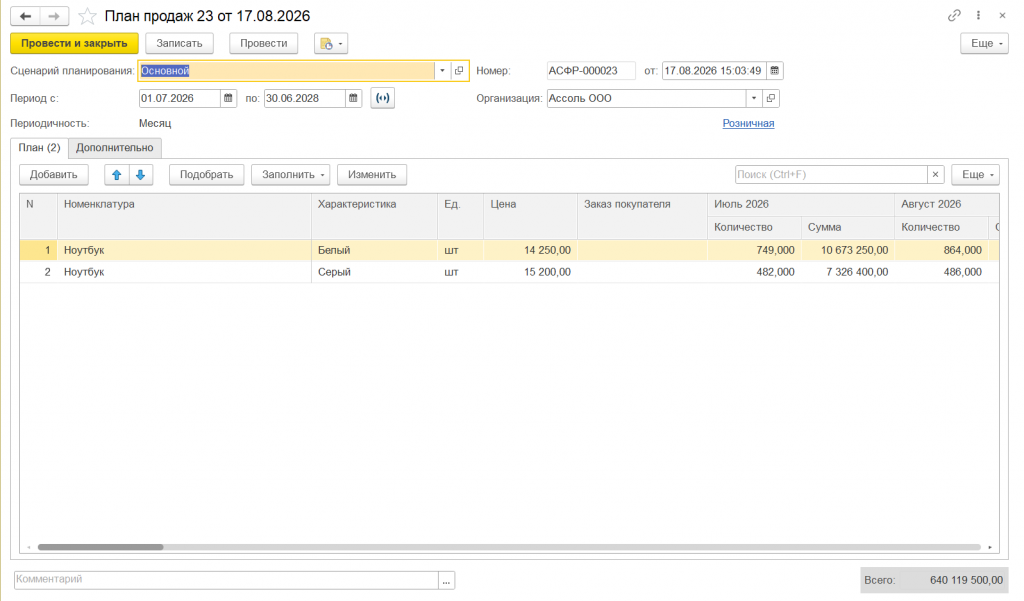
Task: Click Июль 2026 column header
Action: (801, 204)
